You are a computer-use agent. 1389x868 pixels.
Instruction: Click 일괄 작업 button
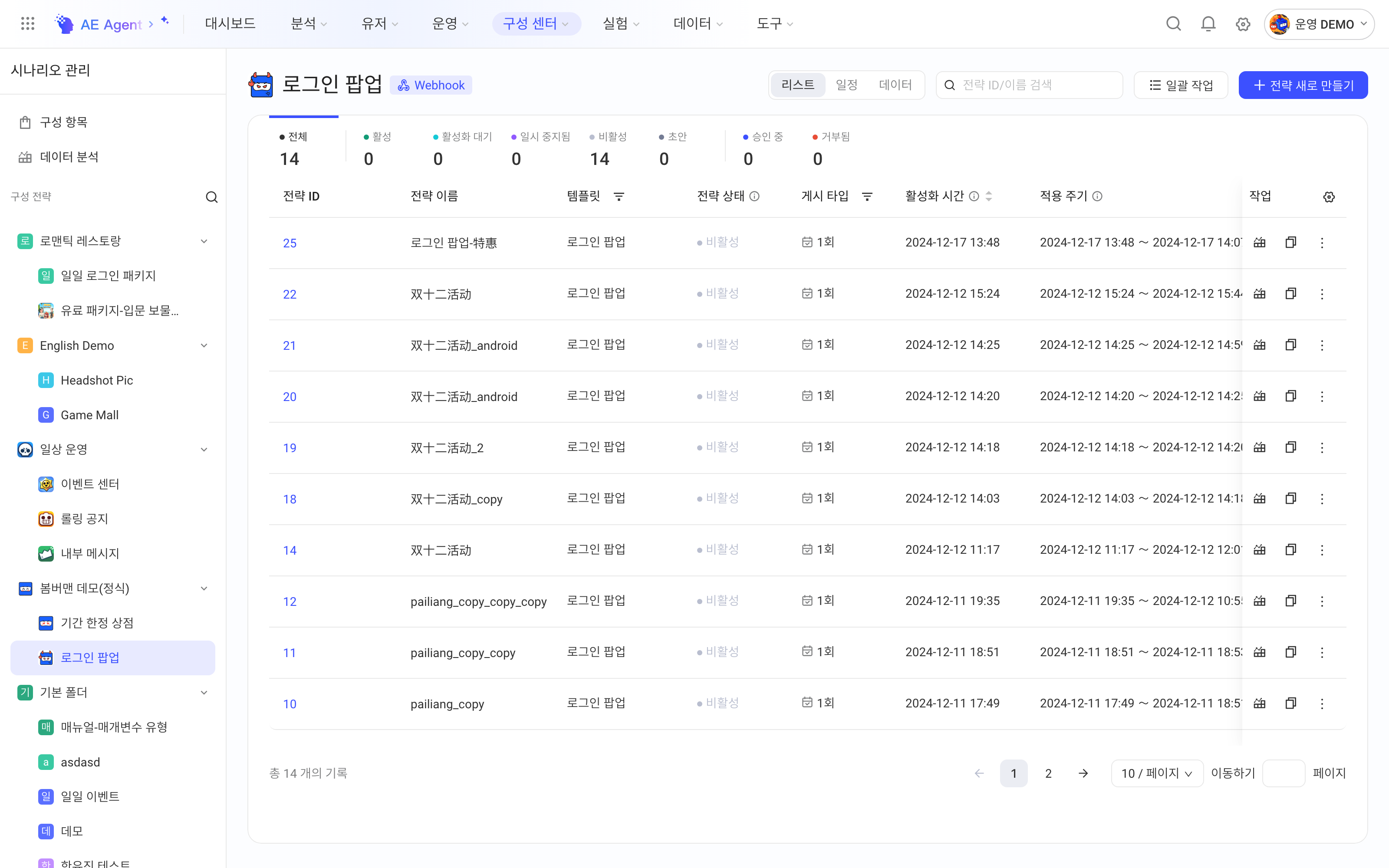1181,85
